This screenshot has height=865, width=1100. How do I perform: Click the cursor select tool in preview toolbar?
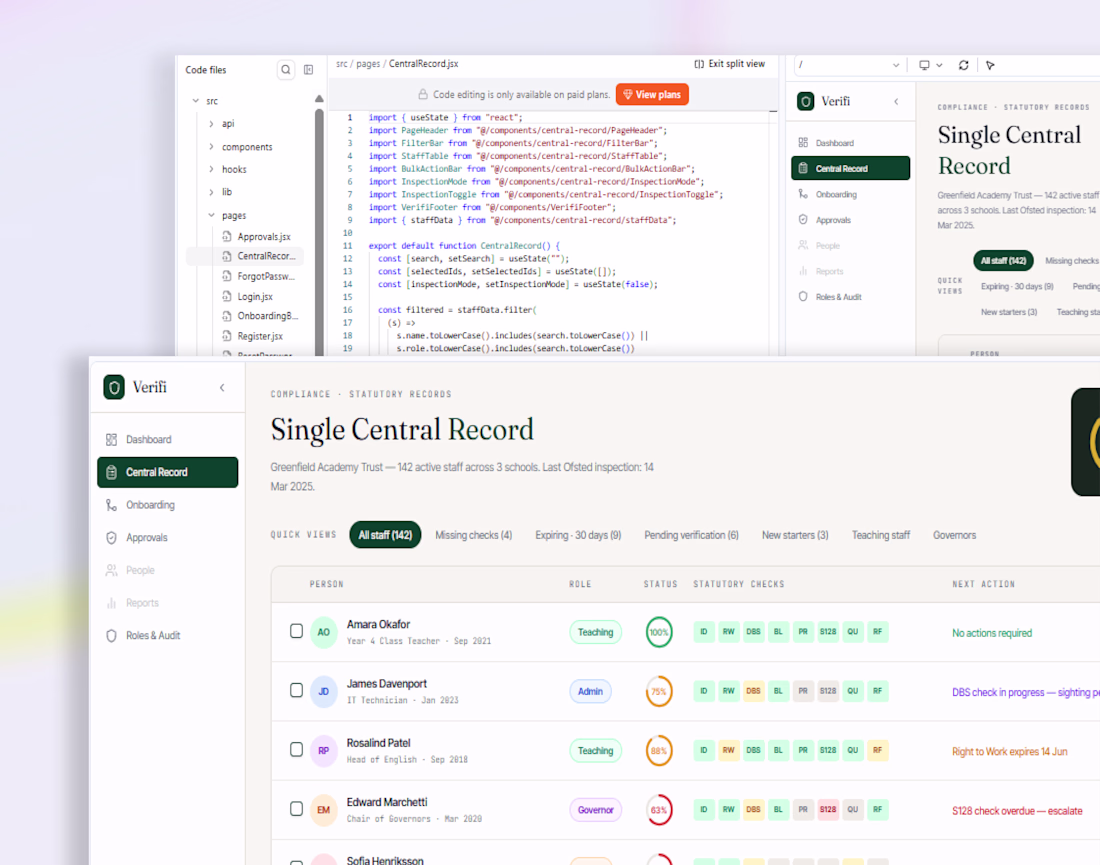click(991, 65)
